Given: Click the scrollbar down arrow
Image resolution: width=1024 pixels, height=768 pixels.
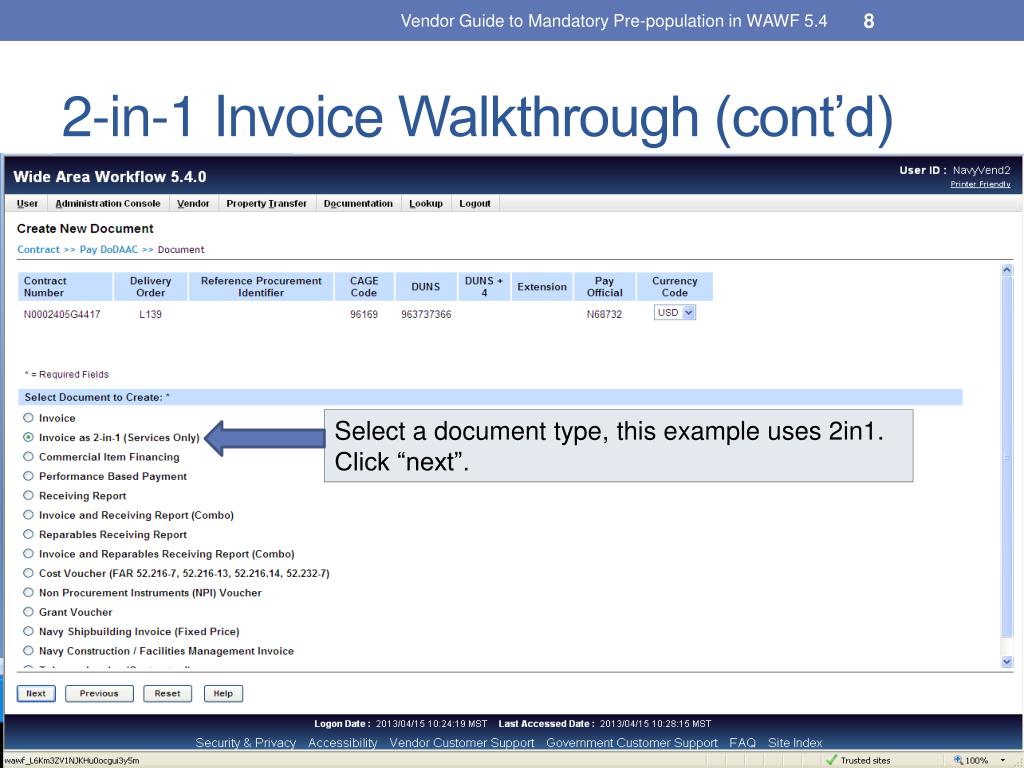Looking at the screenshot, I should click(1007, 662).
